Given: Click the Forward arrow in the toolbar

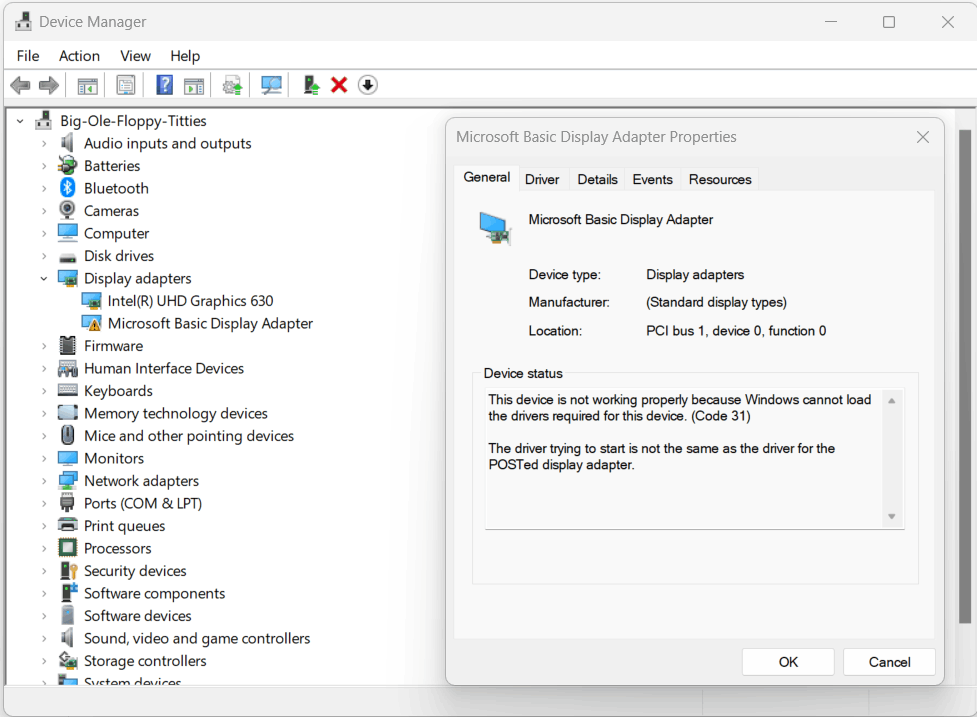Looking at the screenshot, I should point(49,85).
